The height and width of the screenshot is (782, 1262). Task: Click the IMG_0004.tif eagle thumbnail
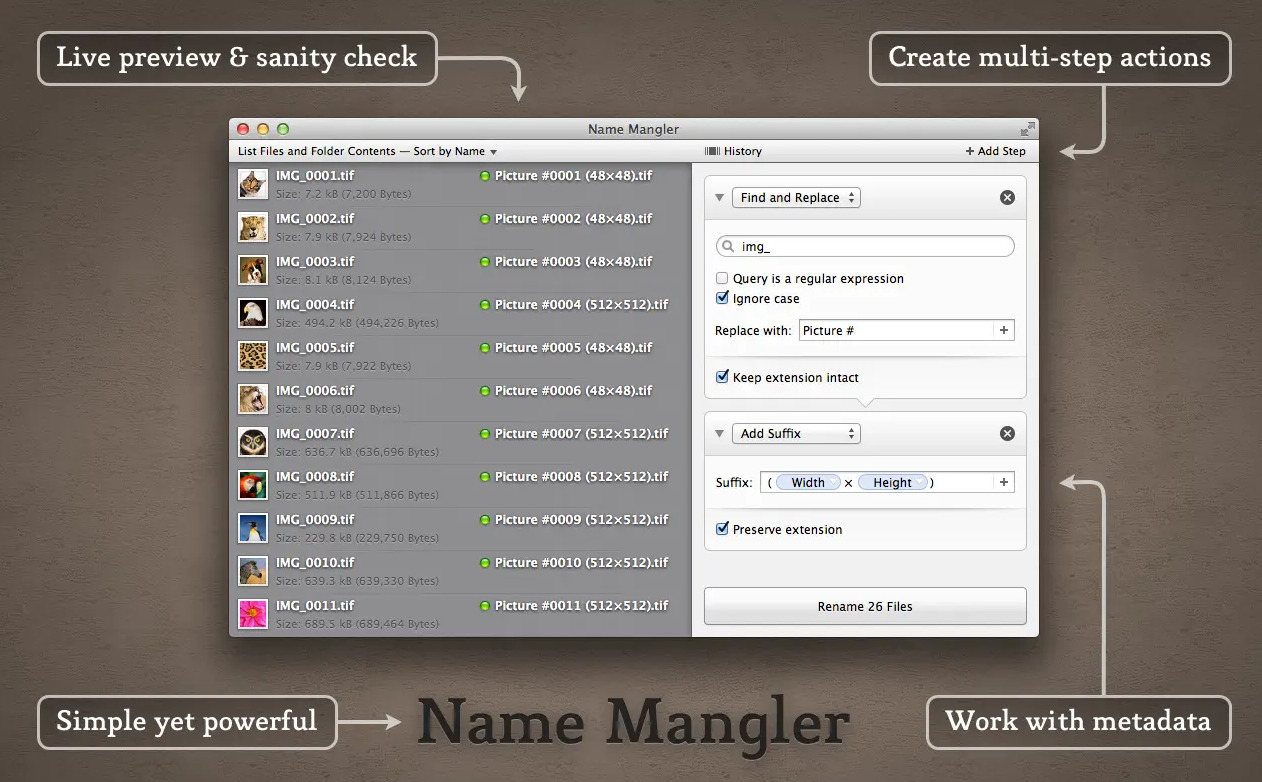pos(252,313)
